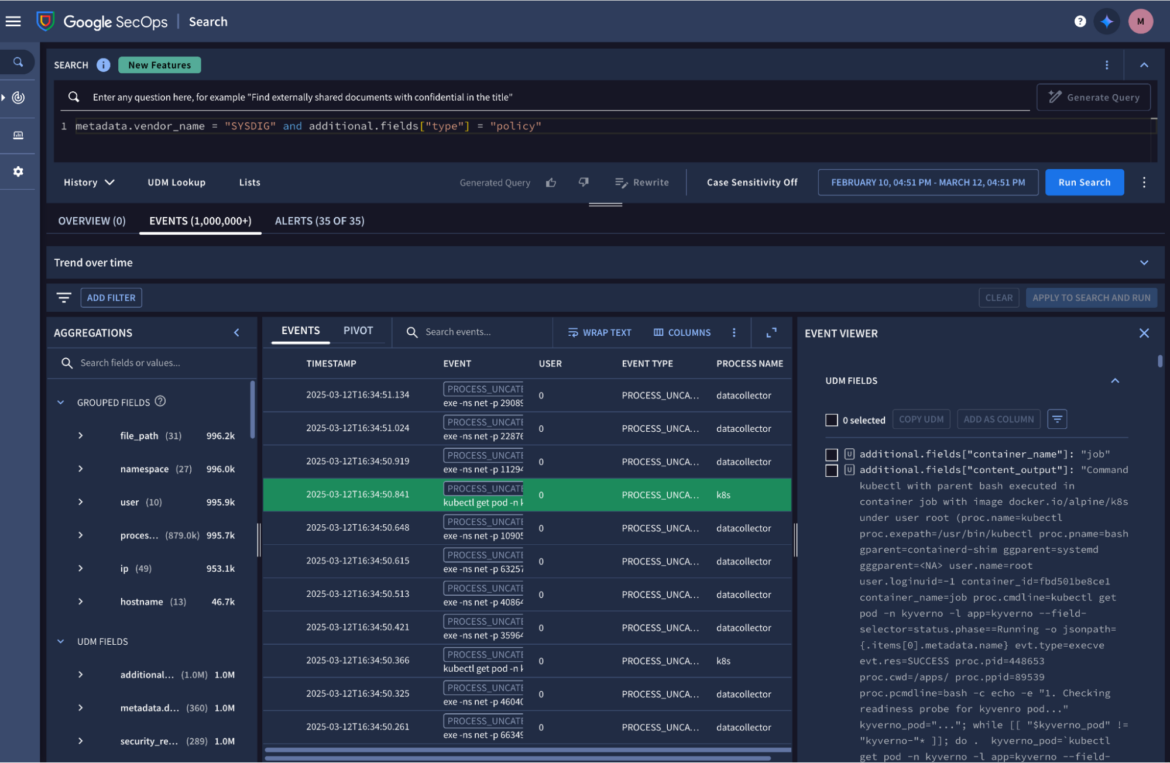
Task: Expand the hostname aggregation
Action: point(81,602)
